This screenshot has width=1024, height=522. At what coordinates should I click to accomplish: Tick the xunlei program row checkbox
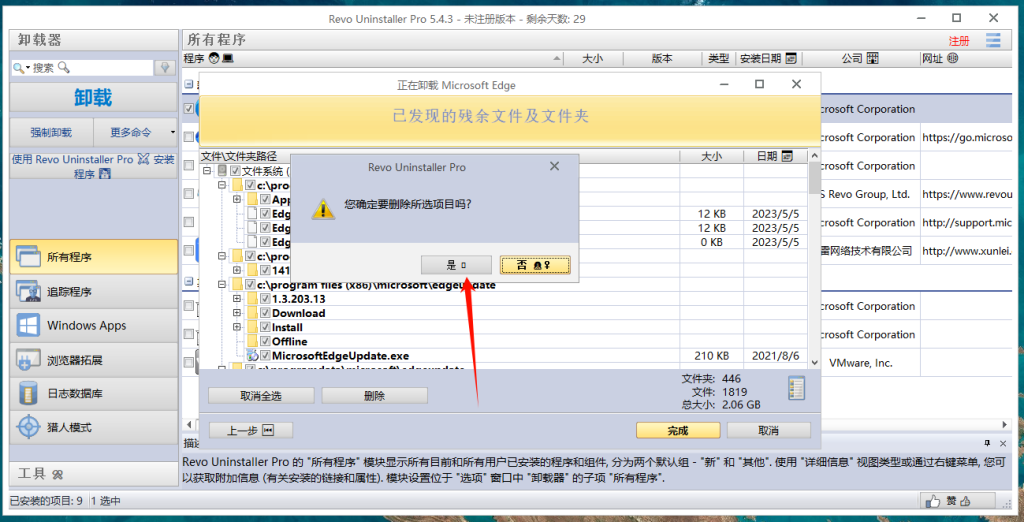click(188, 250)
